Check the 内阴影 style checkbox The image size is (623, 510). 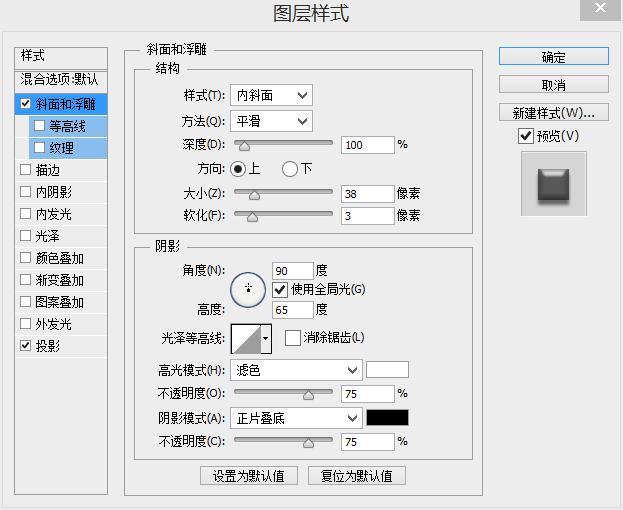(25, 191)
